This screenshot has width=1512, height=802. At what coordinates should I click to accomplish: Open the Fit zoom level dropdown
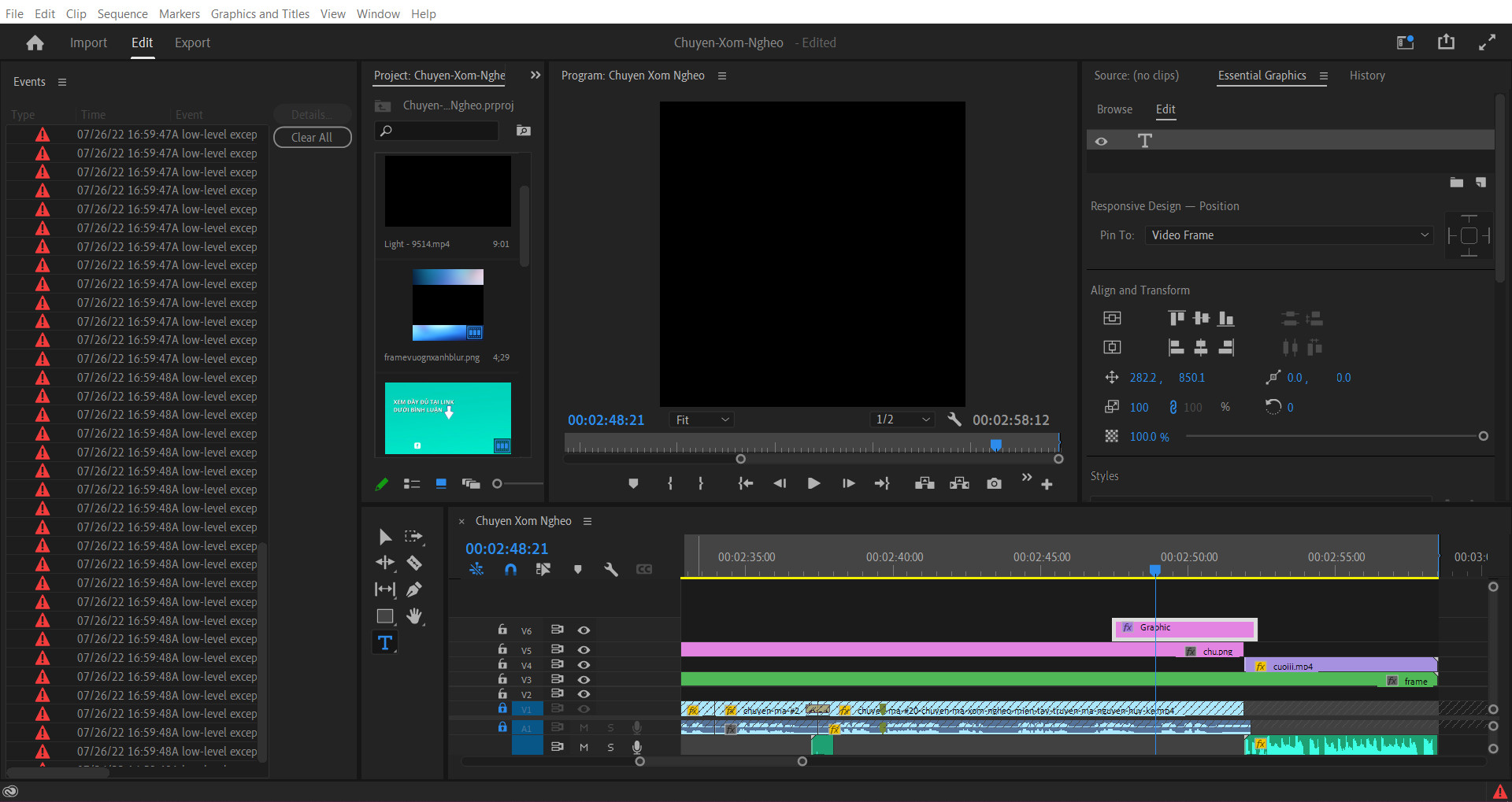700,419
